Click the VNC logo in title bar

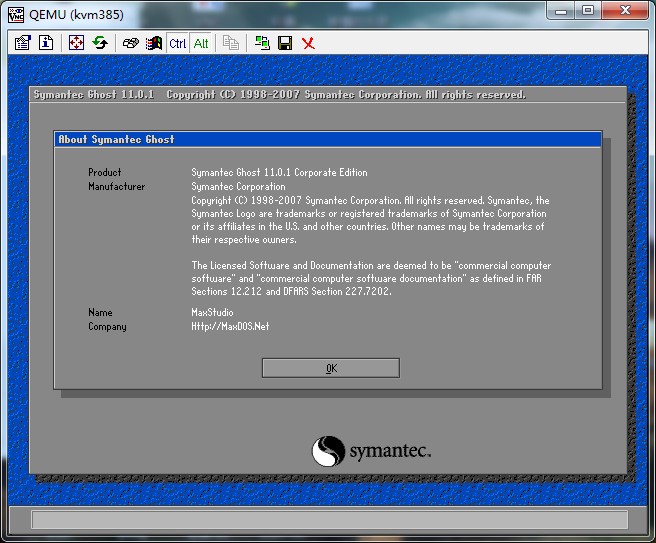(x=16, y=15)
